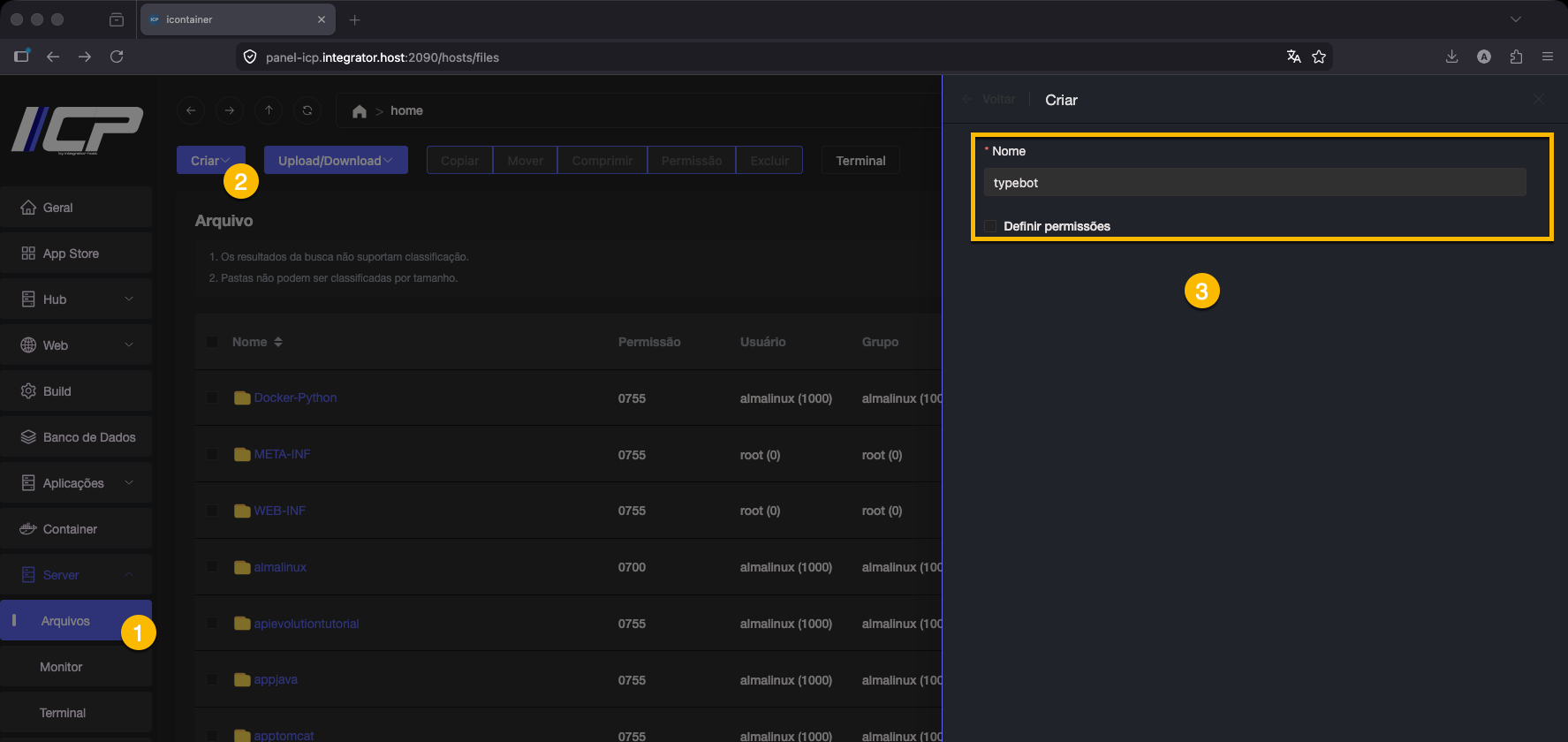Toggle the select-all checkbox in header
This screenshot has height=742, width=1568.
tap(212, 342)
